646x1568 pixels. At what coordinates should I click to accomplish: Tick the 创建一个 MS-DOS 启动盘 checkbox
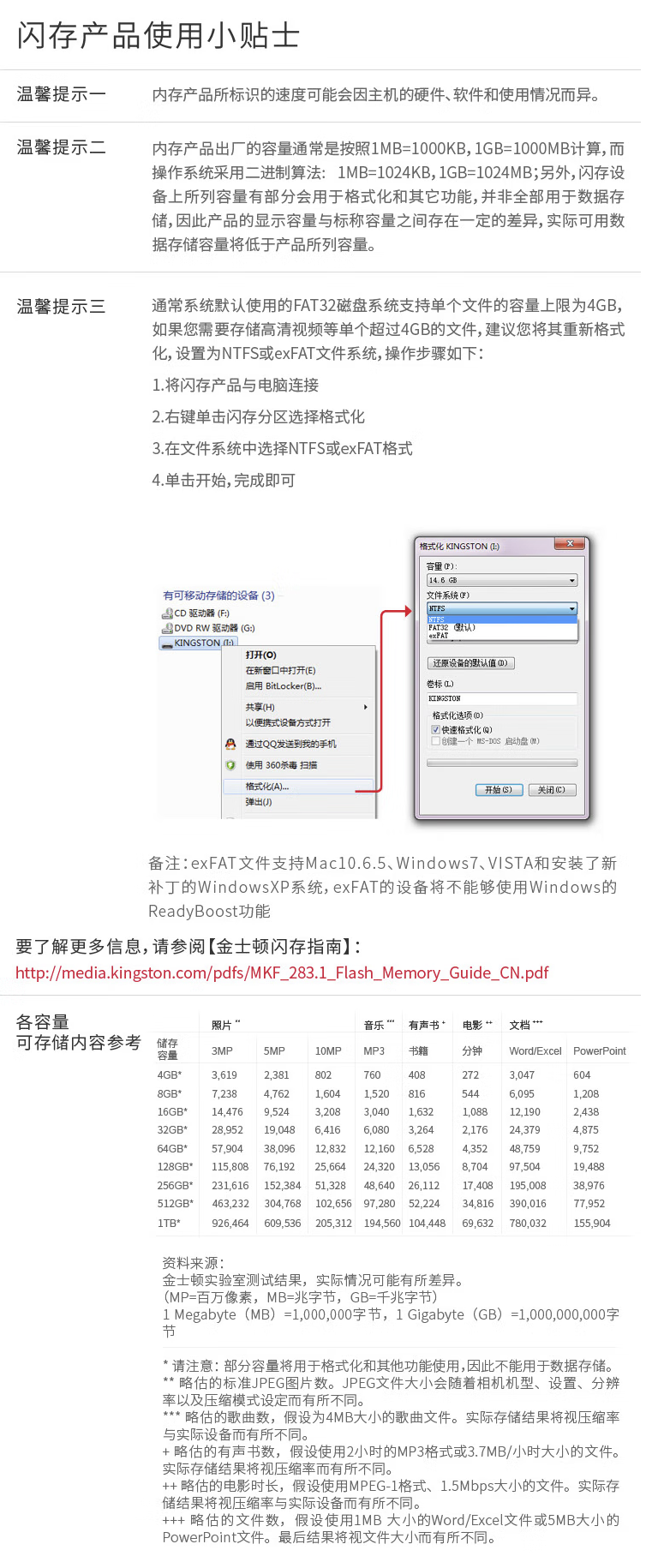[x=436, y=741]
